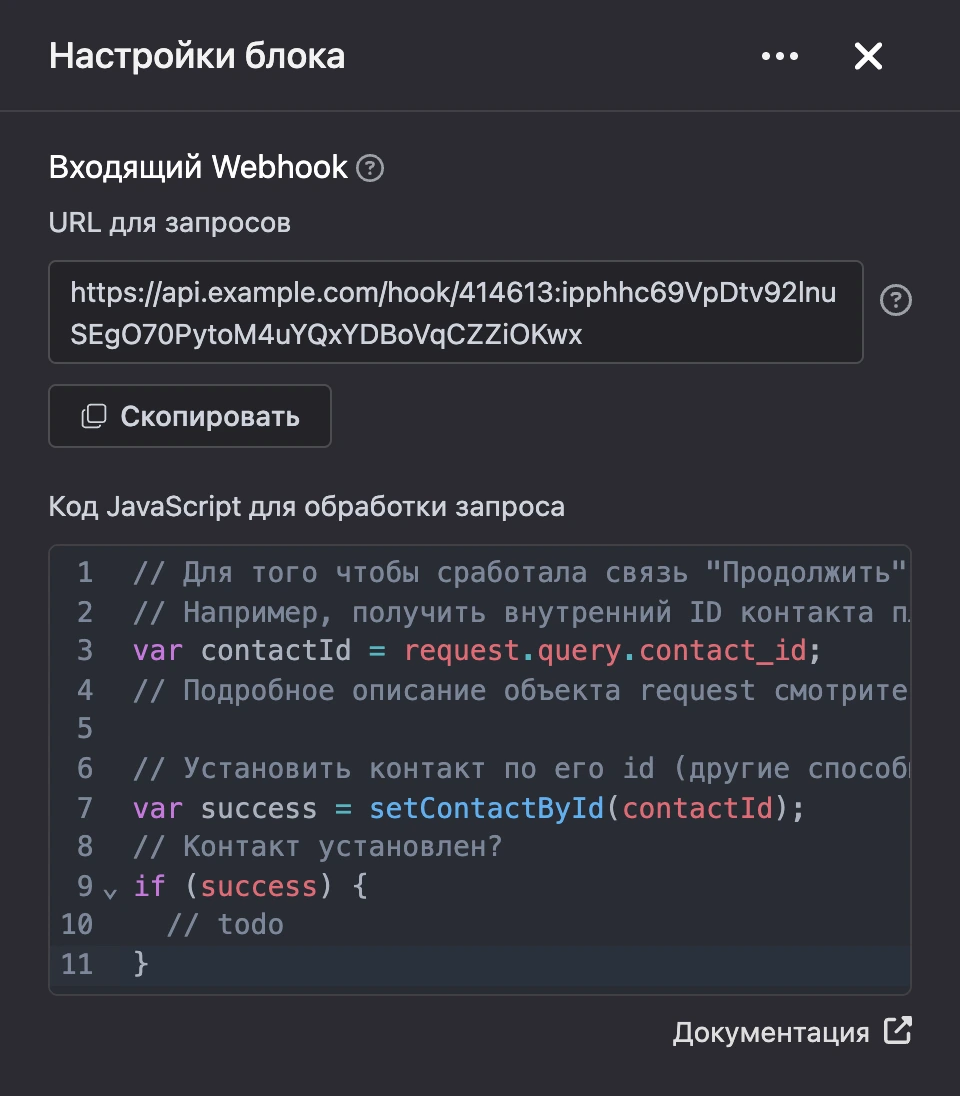
Task: Click 'if (success) {' on line 9
Action: (x=250, y=886)
